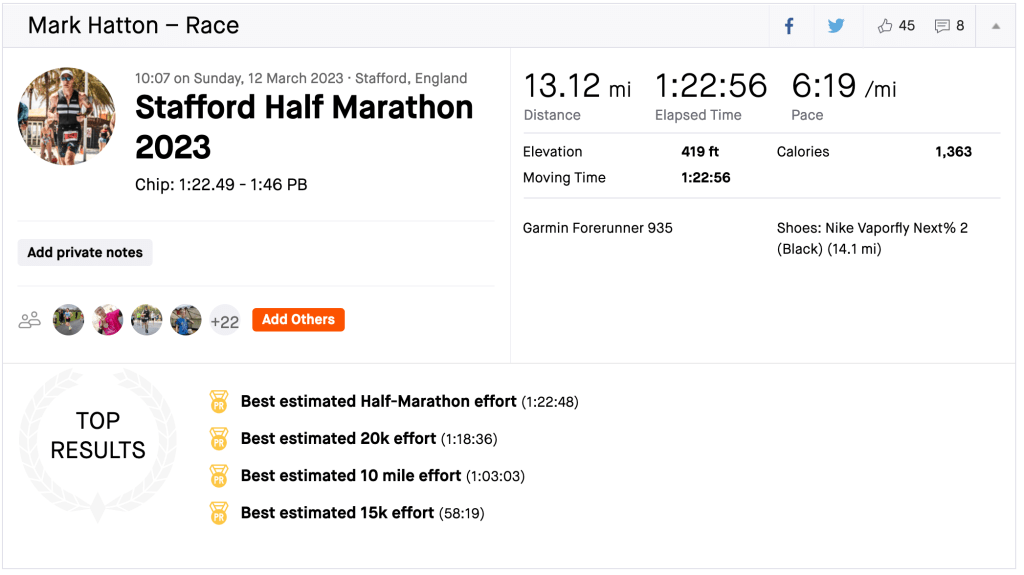Click PR medal beside Half-Marathon effort

219,402
